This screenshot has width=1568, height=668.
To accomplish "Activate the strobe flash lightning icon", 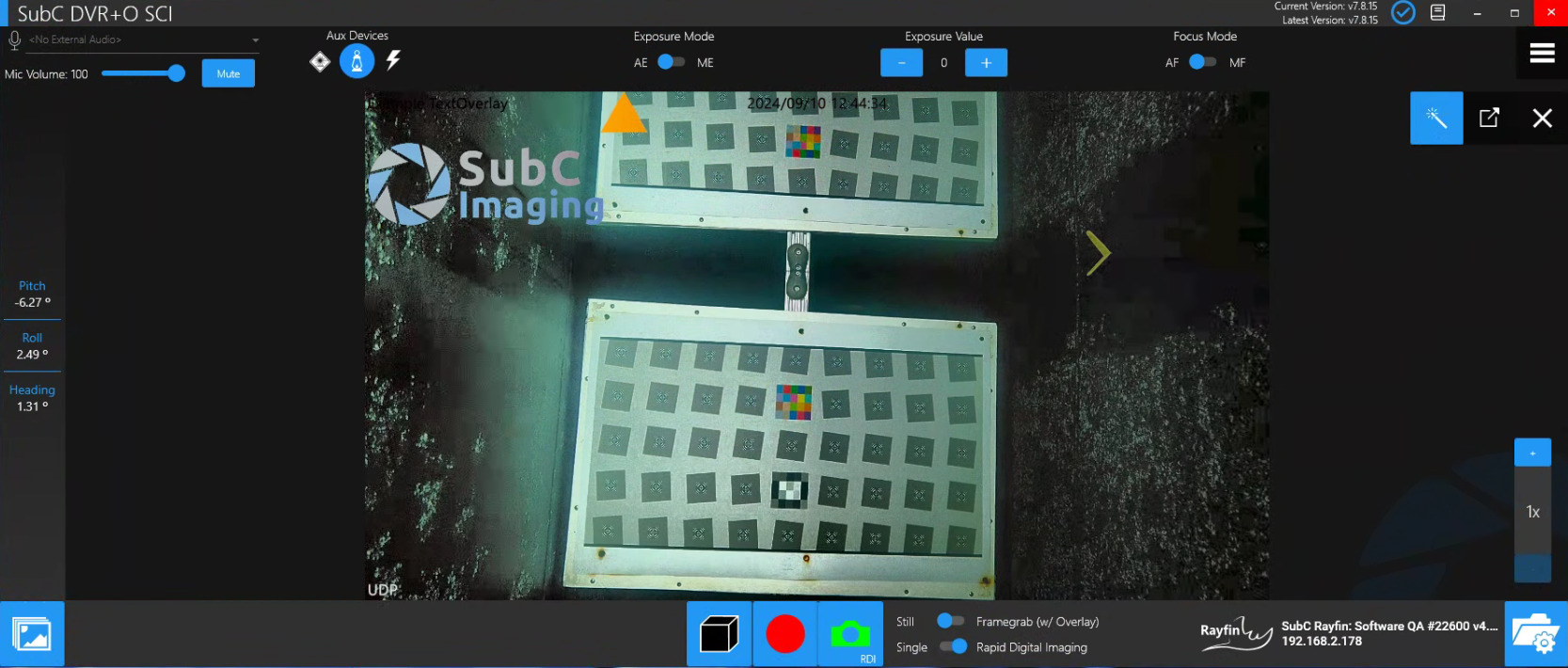I will pyautogui.click(x=393, y=60).
